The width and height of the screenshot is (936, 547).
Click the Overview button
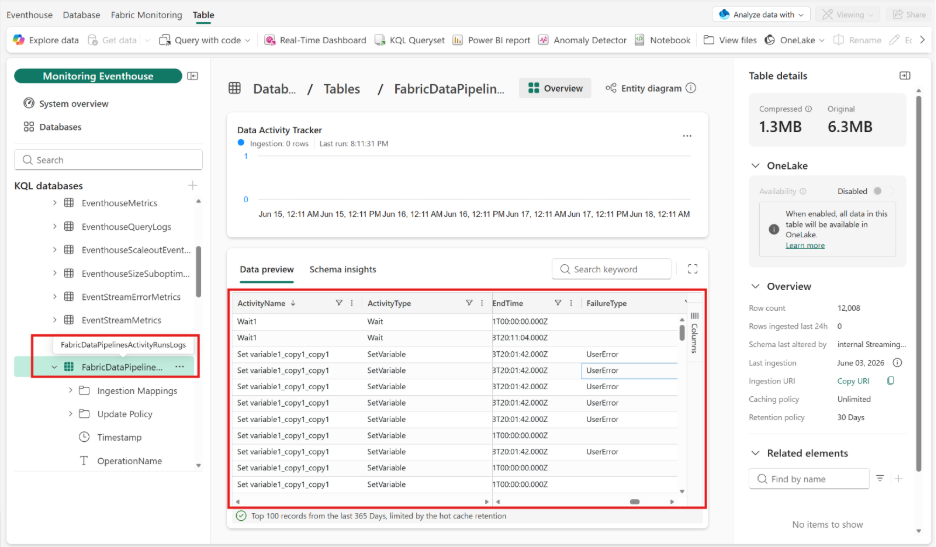(555, 88)
